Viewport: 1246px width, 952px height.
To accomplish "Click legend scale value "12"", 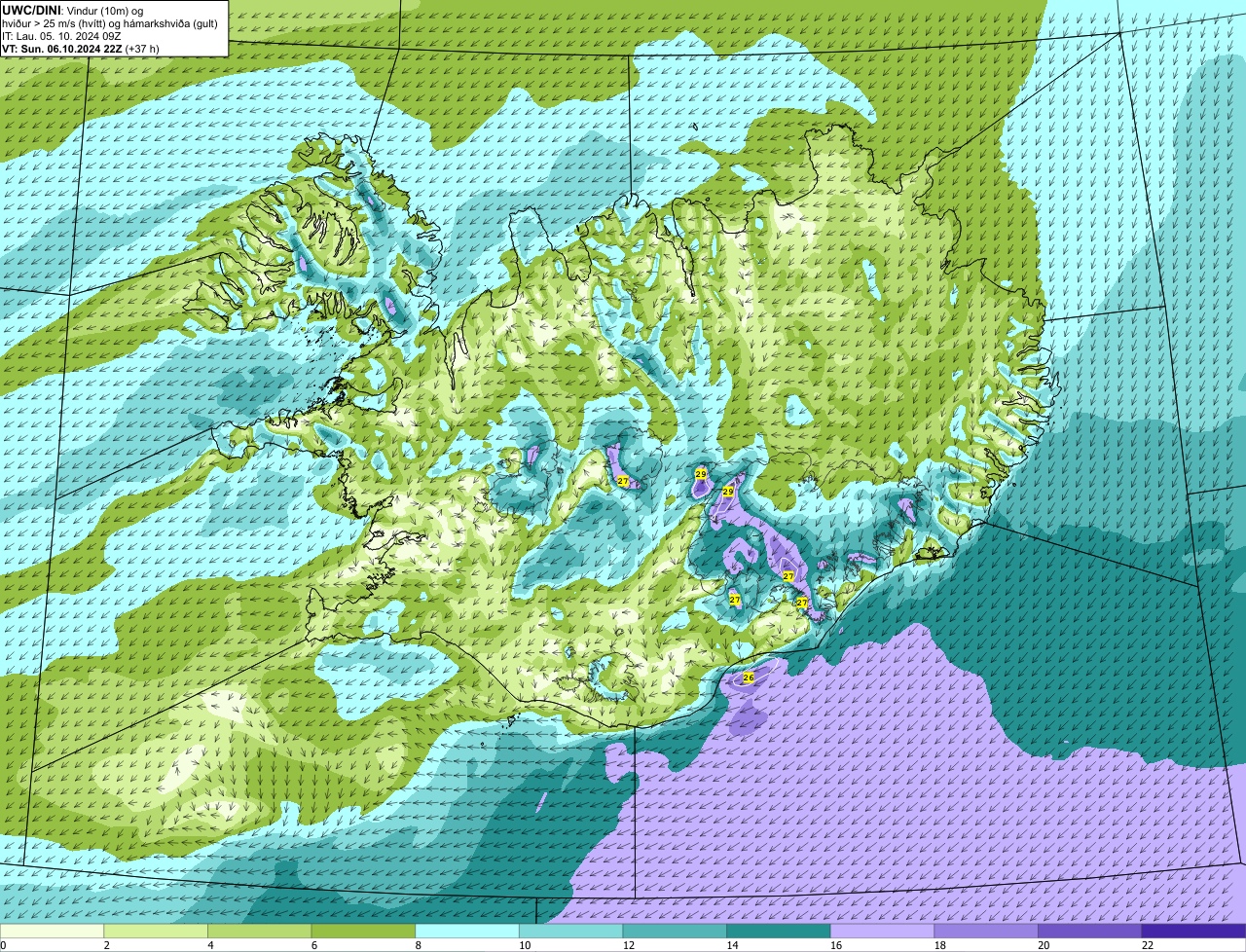I will pos(629,945).
